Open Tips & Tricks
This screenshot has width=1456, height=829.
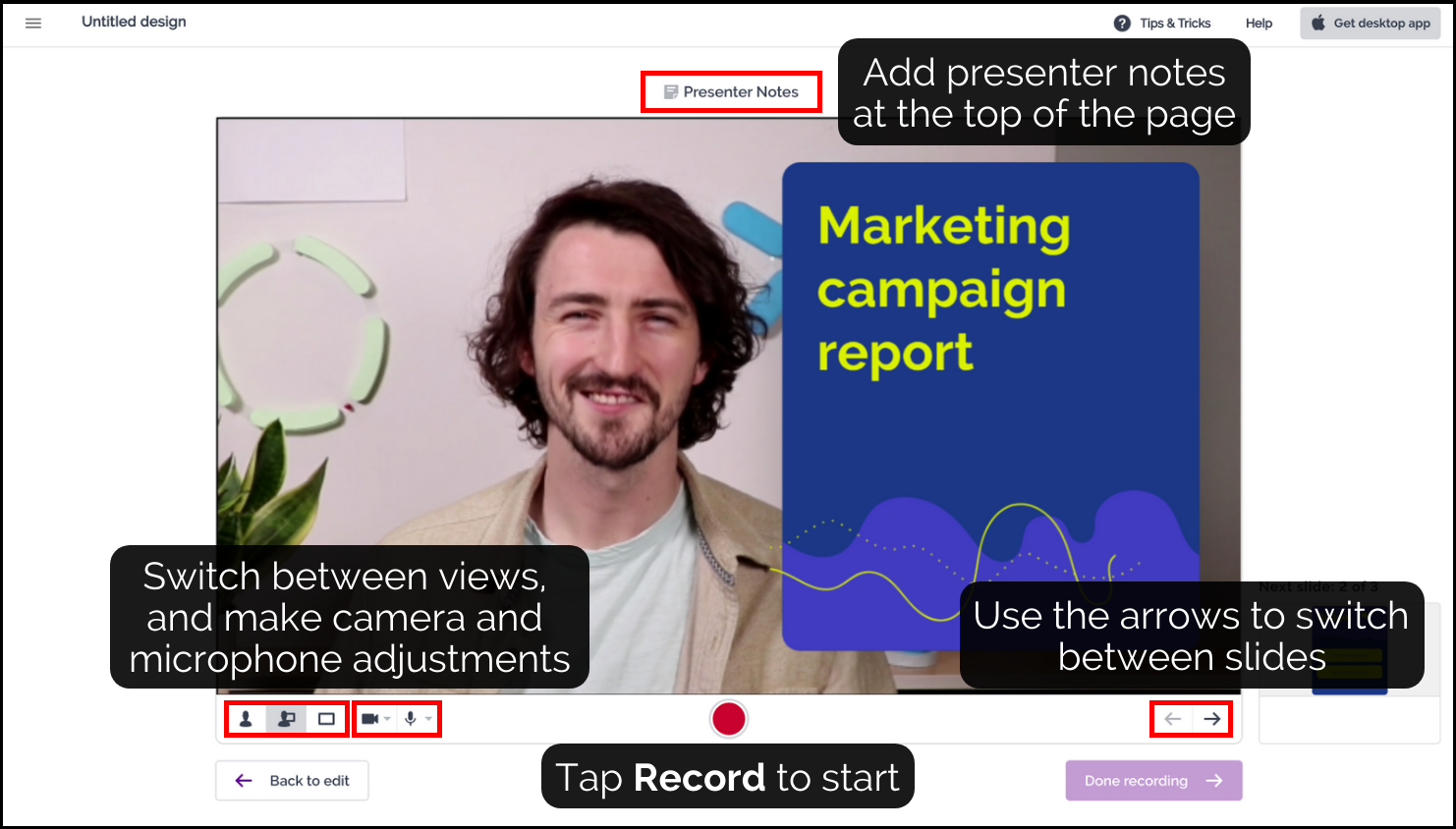pos(1175,24)
